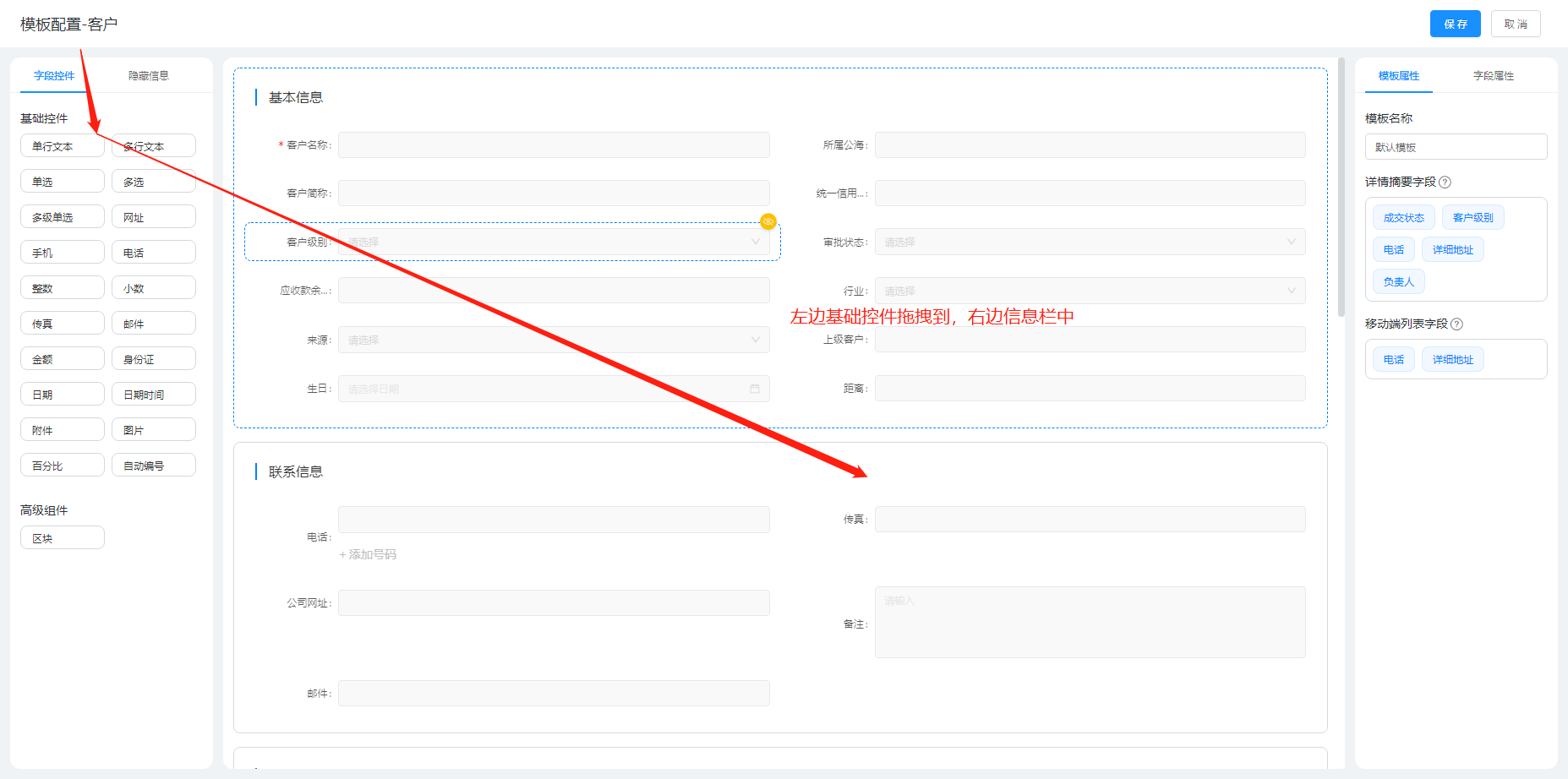
Task: Click the 基本信息 section heading
Action: tap(295, 97)
